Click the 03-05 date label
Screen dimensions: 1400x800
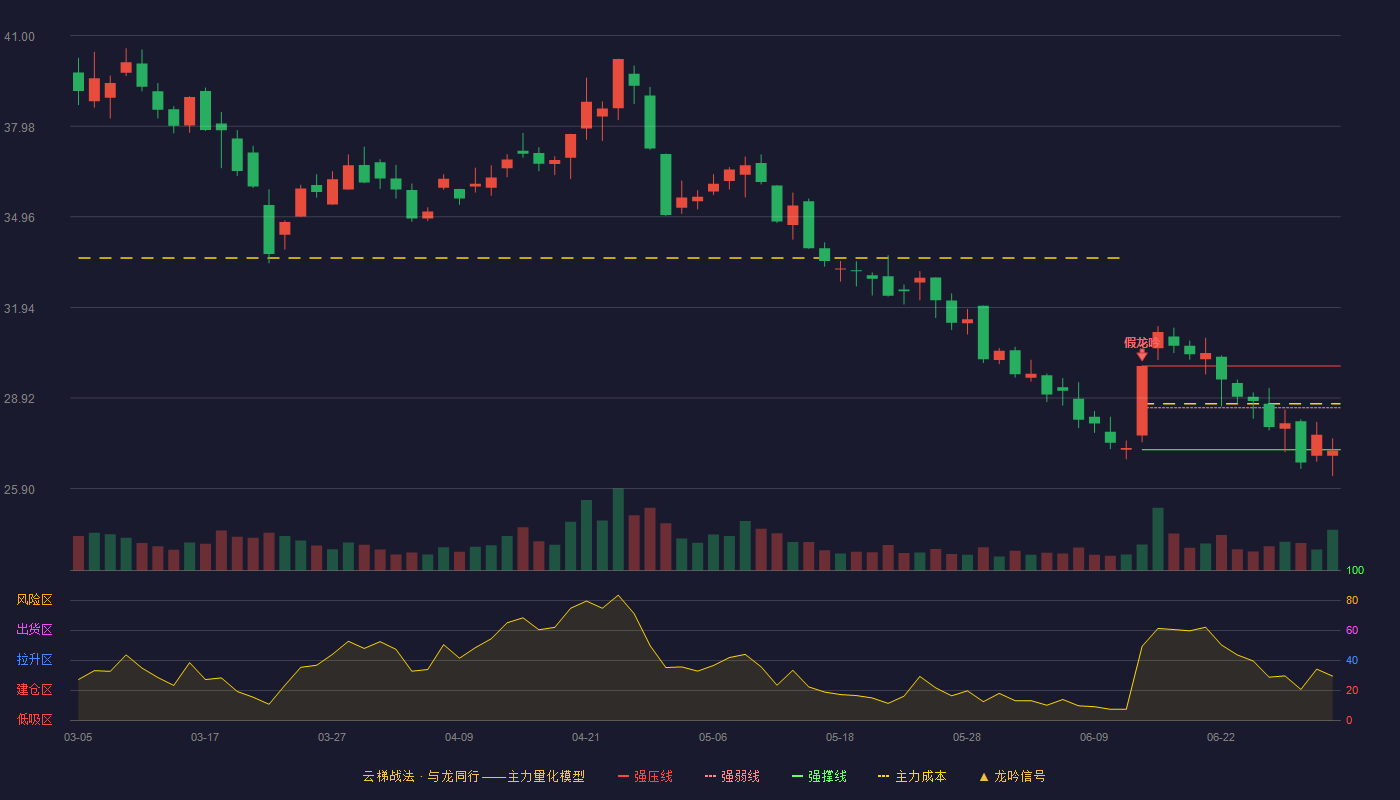pos(78,737)
